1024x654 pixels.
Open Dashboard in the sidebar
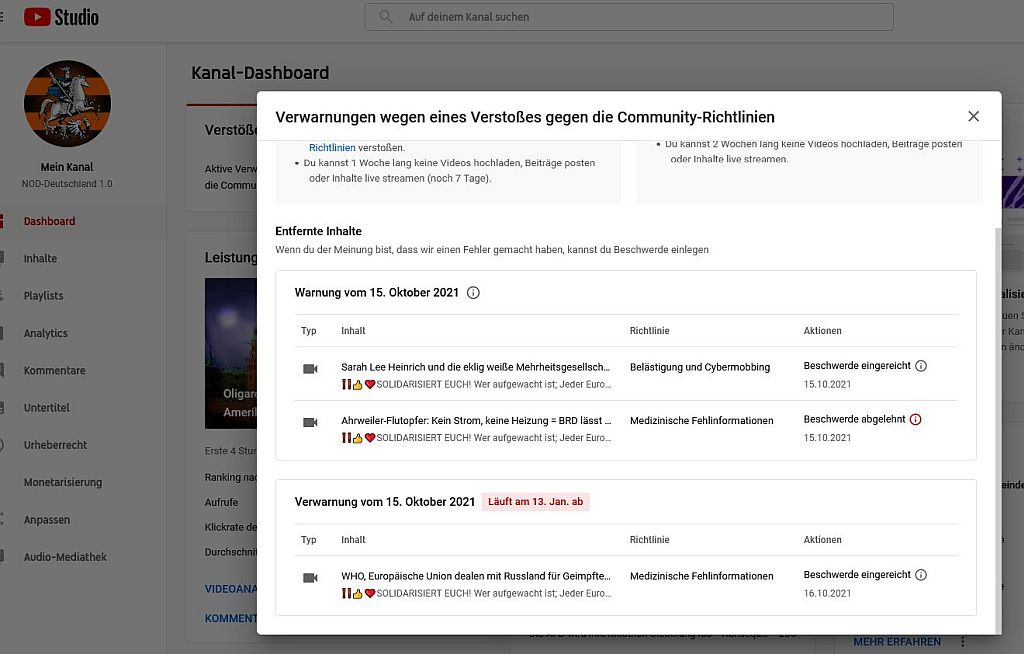pyautogui.click(x=49, y=221)
